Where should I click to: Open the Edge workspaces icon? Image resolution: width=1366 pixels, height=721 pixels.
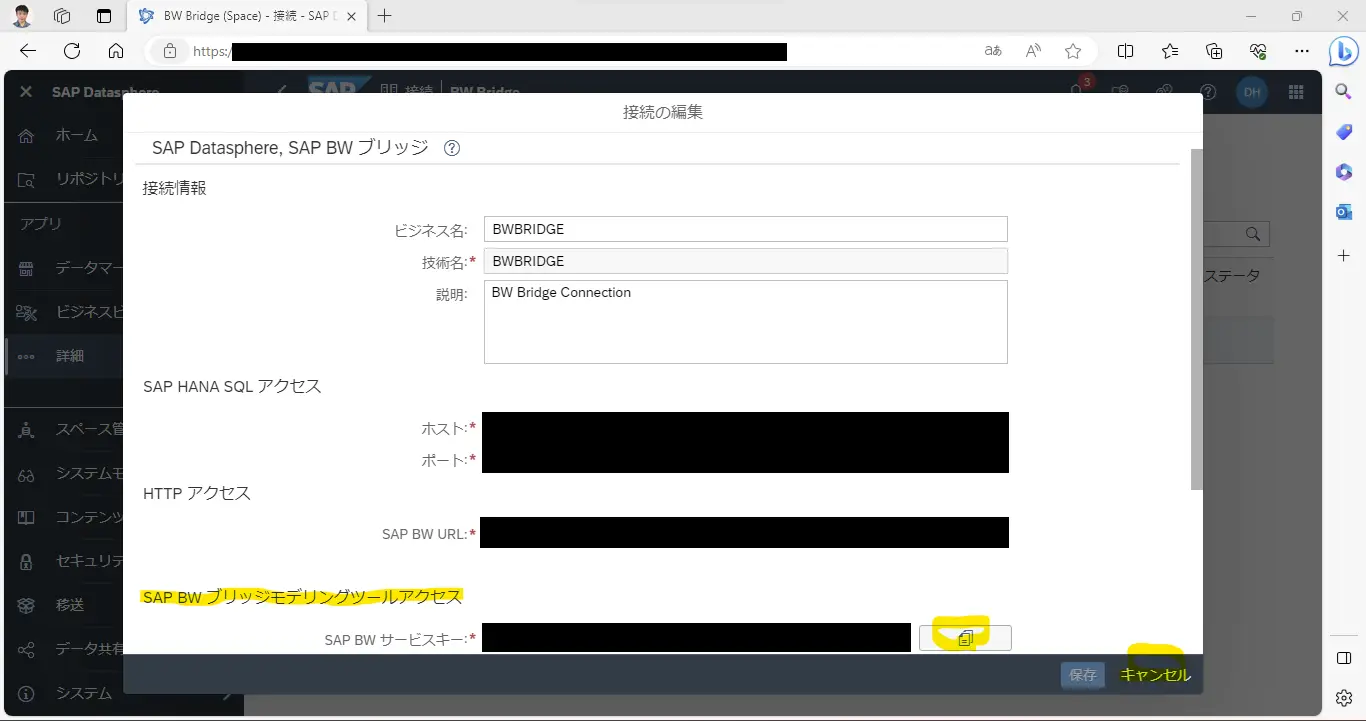point(62,16)
